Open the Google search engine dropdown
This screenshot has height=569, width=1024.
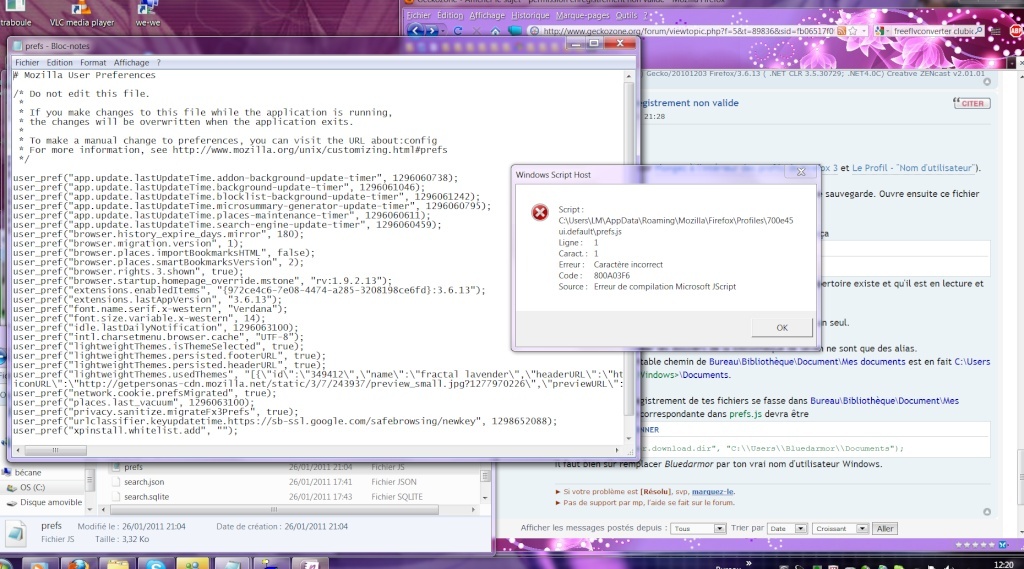882,31
